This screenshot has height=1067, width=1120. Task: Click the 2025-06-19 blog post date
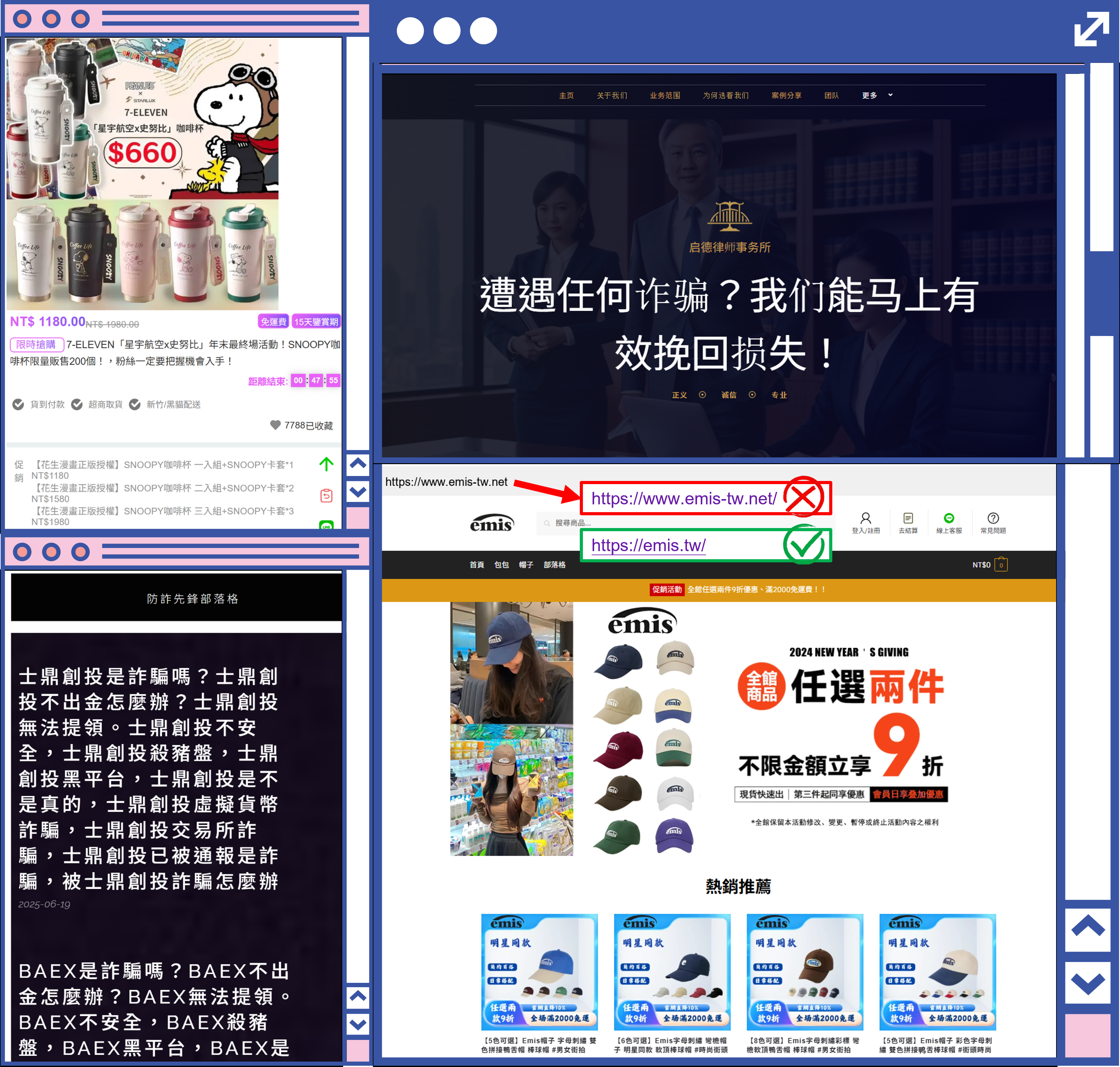coord(44,904)
